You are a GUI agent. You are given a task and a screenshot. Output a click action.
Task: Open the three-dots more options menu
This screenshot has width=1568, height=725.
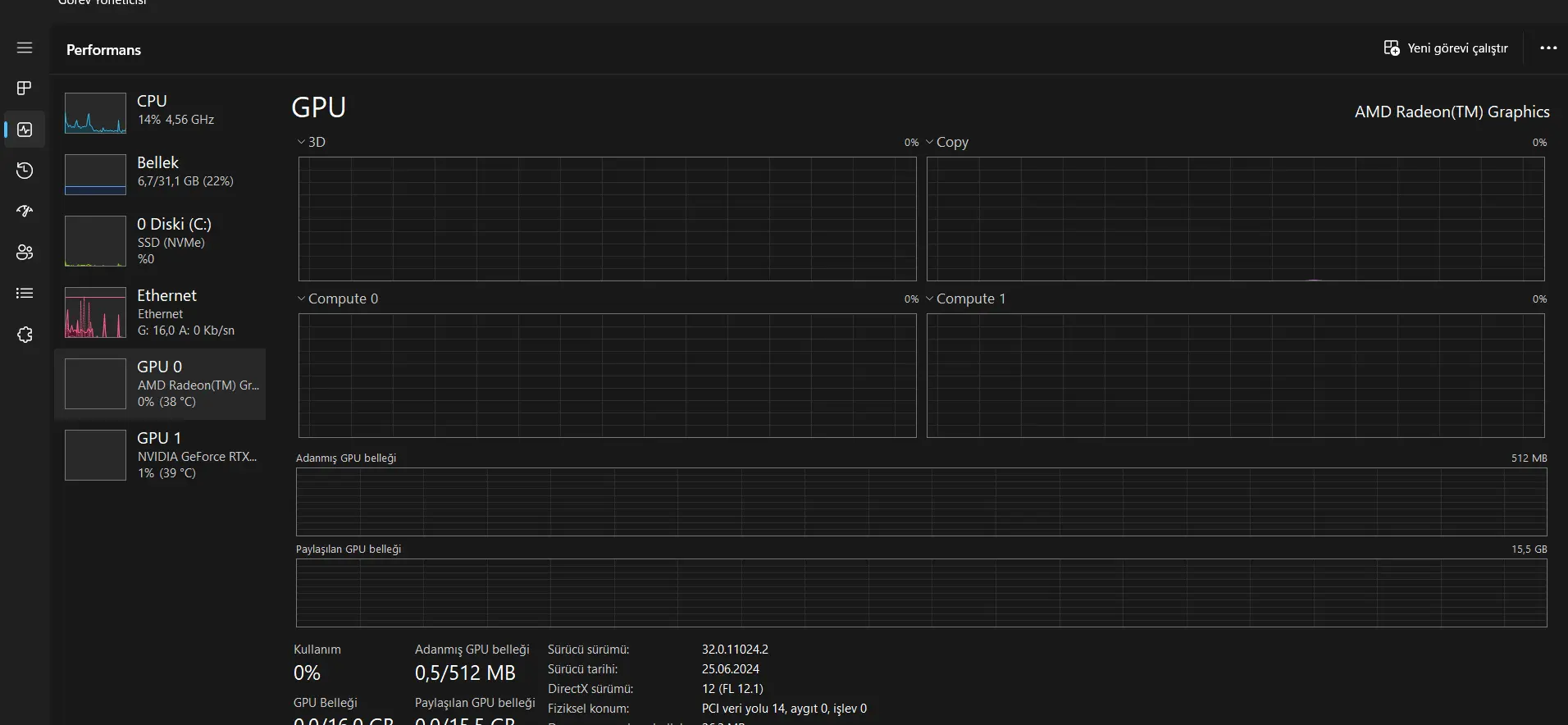click(1548, 48)
